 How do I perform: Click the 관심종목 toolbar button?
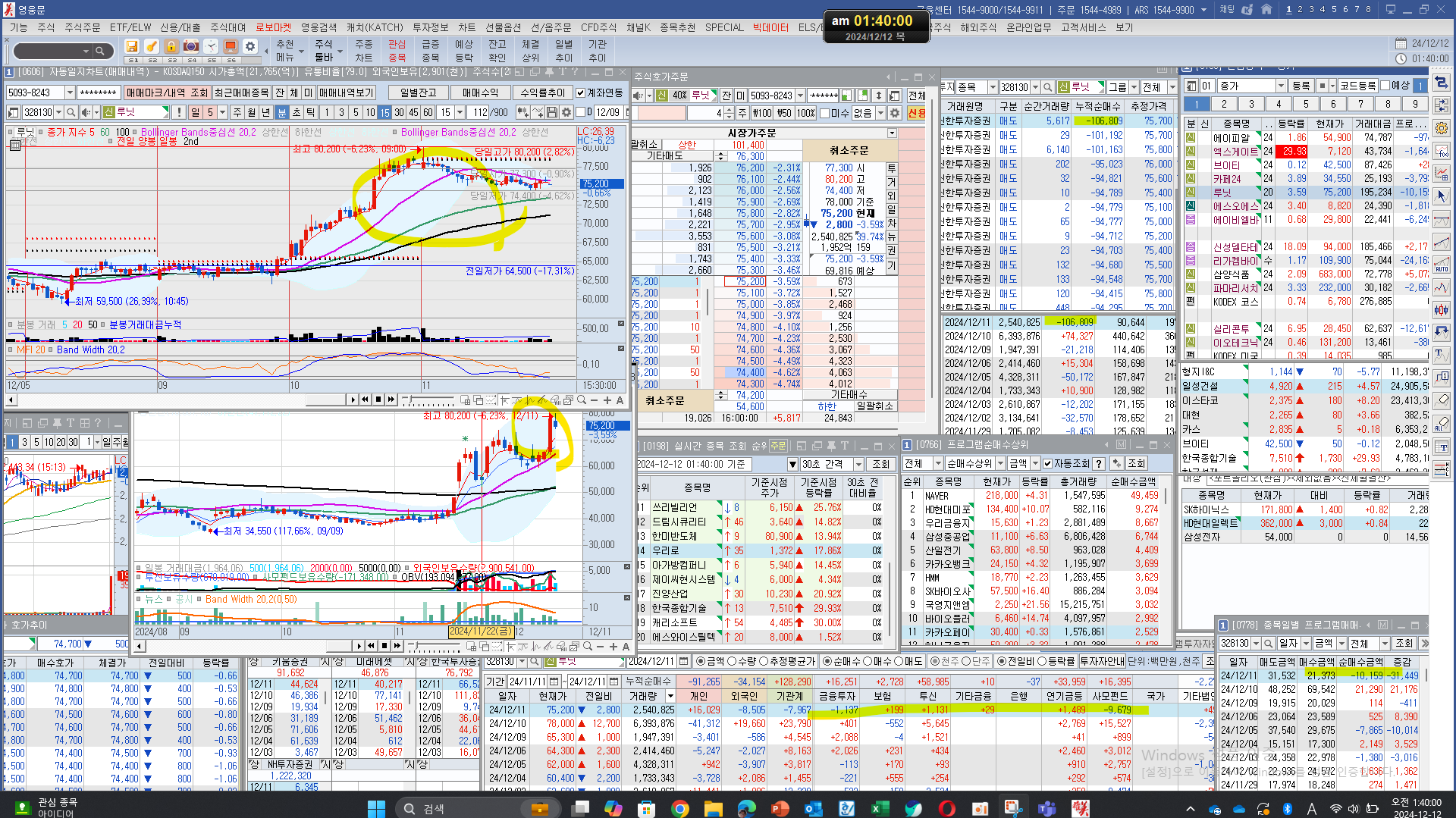tap(397, 51)
